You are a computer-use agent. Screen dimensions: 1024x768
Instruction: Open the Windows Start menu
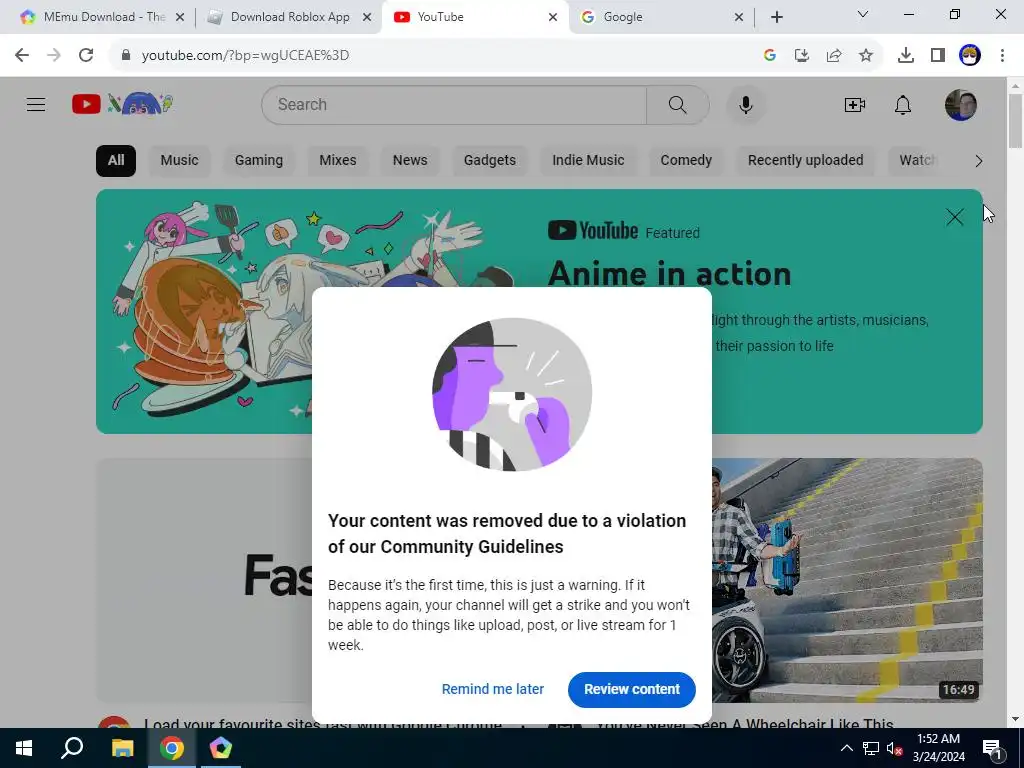(24, 748)
